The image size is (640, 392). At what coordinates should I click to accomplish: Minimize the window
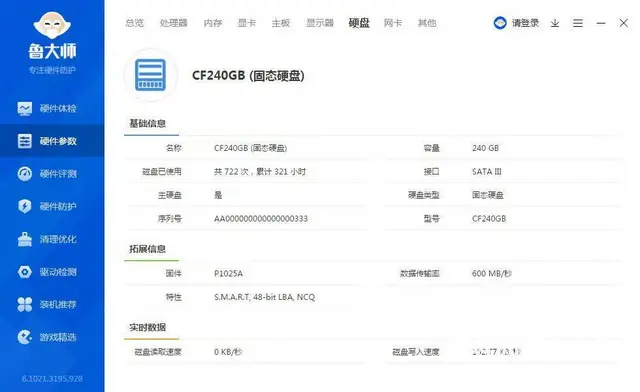(601, 23)
